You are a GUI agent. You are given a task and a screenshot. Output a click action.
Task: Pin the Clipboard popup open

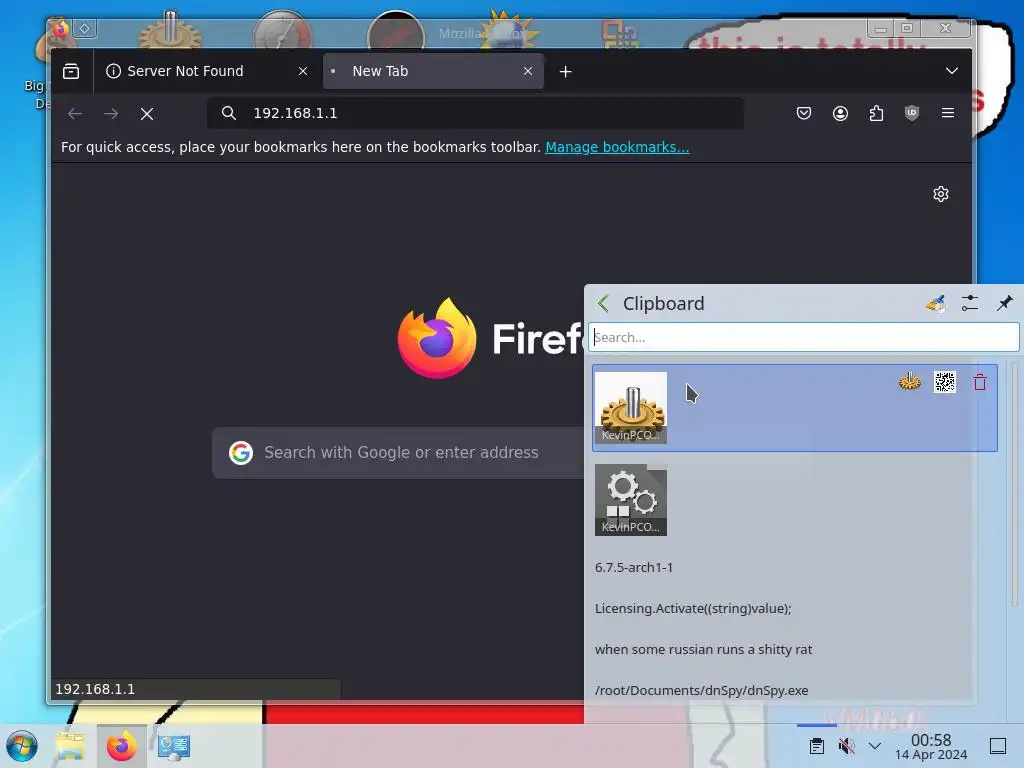point(1004,303)
